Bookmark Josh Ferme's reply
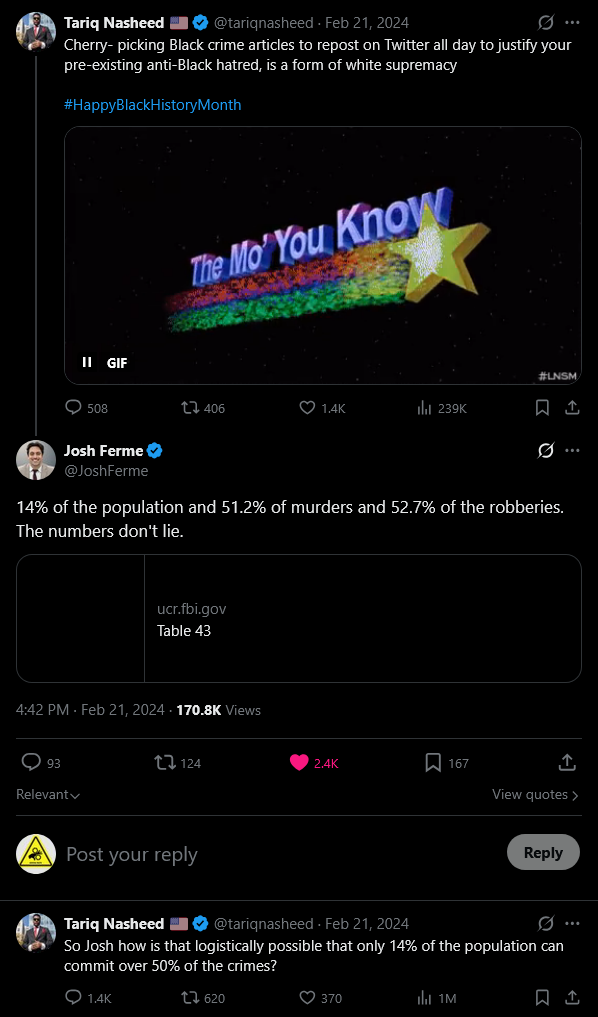The image size is (598, 1017). [434, 762]
